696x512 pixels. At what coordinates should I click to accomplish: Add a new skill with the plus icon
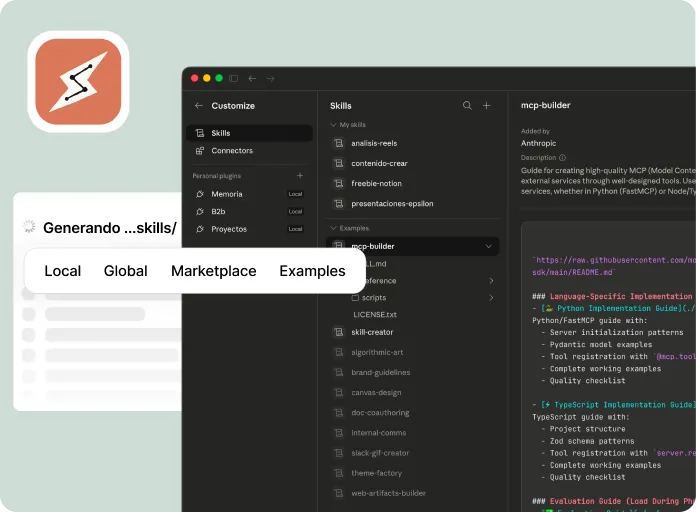pos(486,106)
